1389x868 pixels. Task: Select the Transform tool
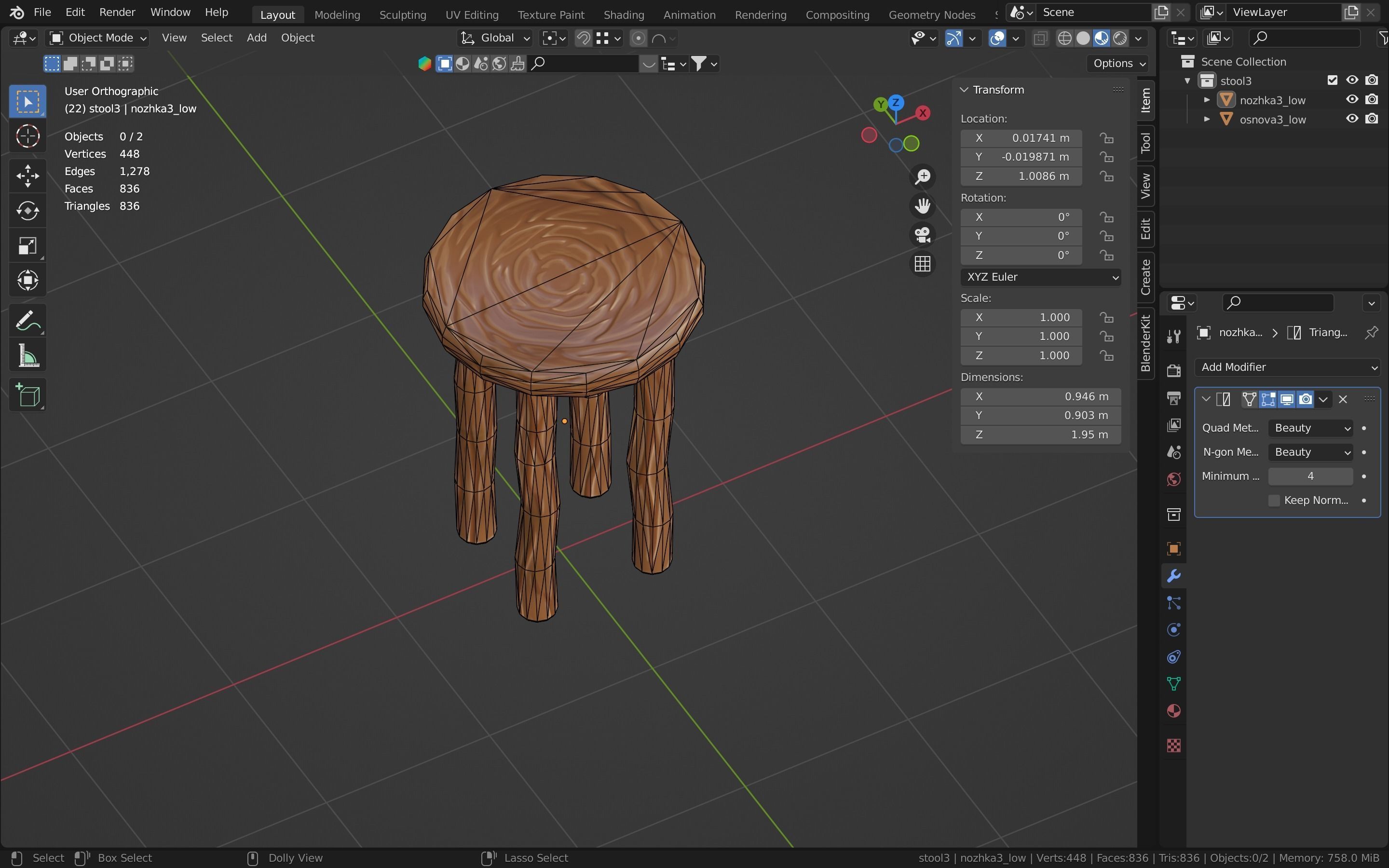(27, 281)
